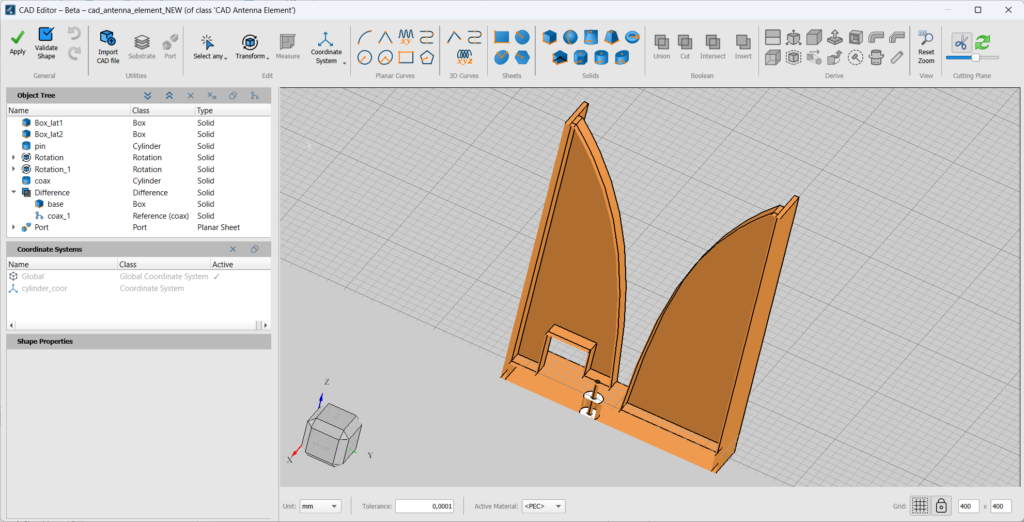The image size is (1024, 522).
Task: Click the Apply checkmark icon
Action: pyautogui.click(x=17, y=37)
